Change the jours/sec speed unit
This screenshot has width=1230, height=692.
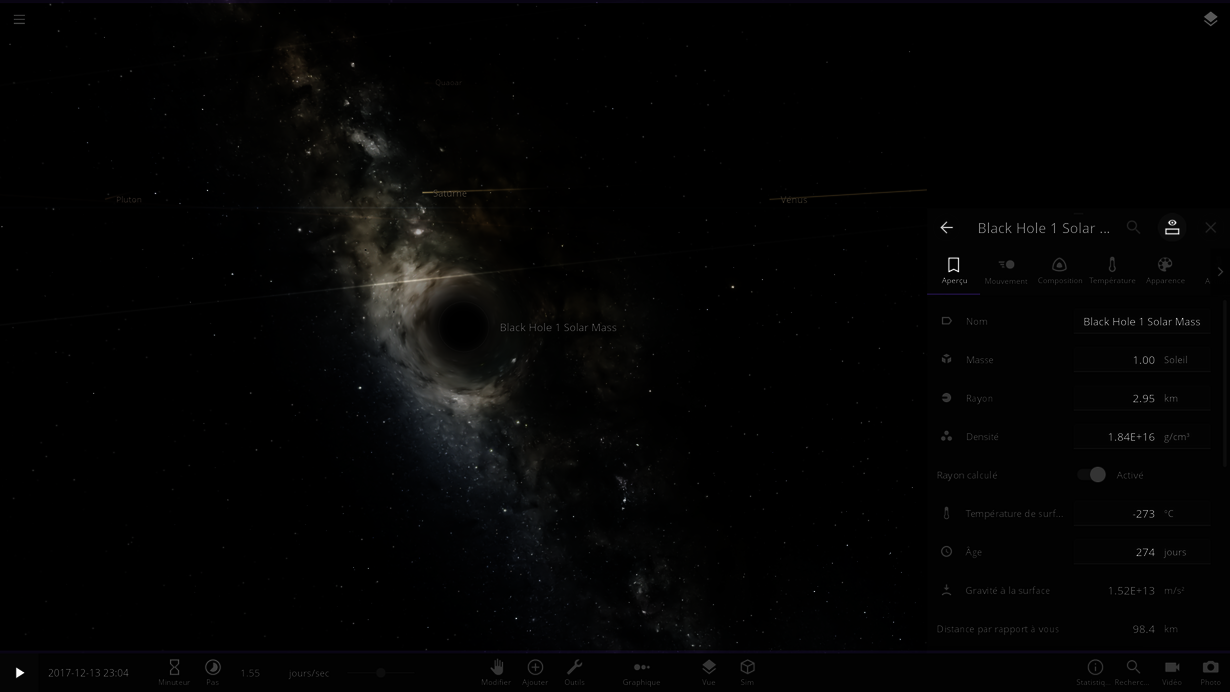pos(309,673)
